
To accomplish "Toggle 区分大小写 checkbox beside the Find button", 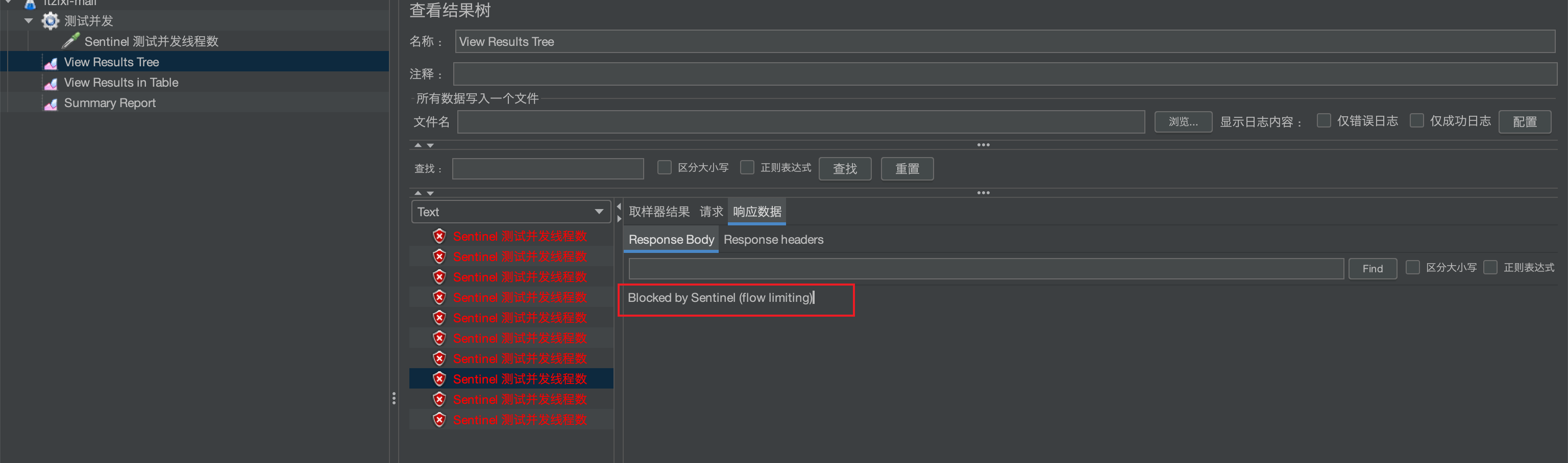I will (1413, 267).
